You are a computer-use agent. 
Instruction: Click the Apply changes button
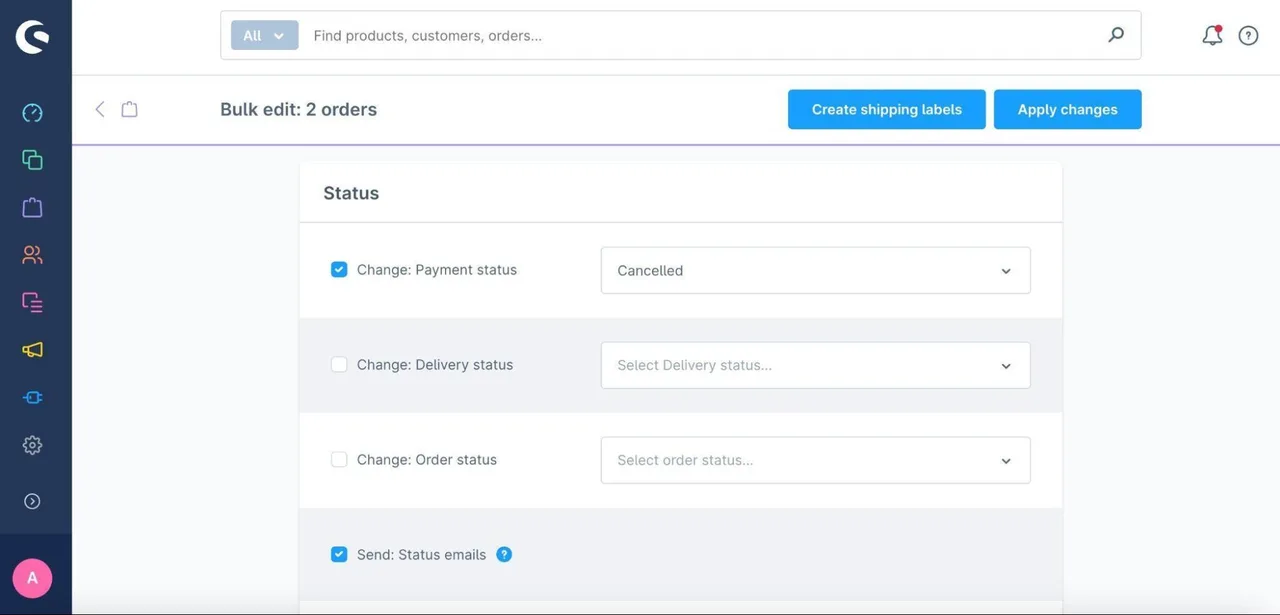1067,110
